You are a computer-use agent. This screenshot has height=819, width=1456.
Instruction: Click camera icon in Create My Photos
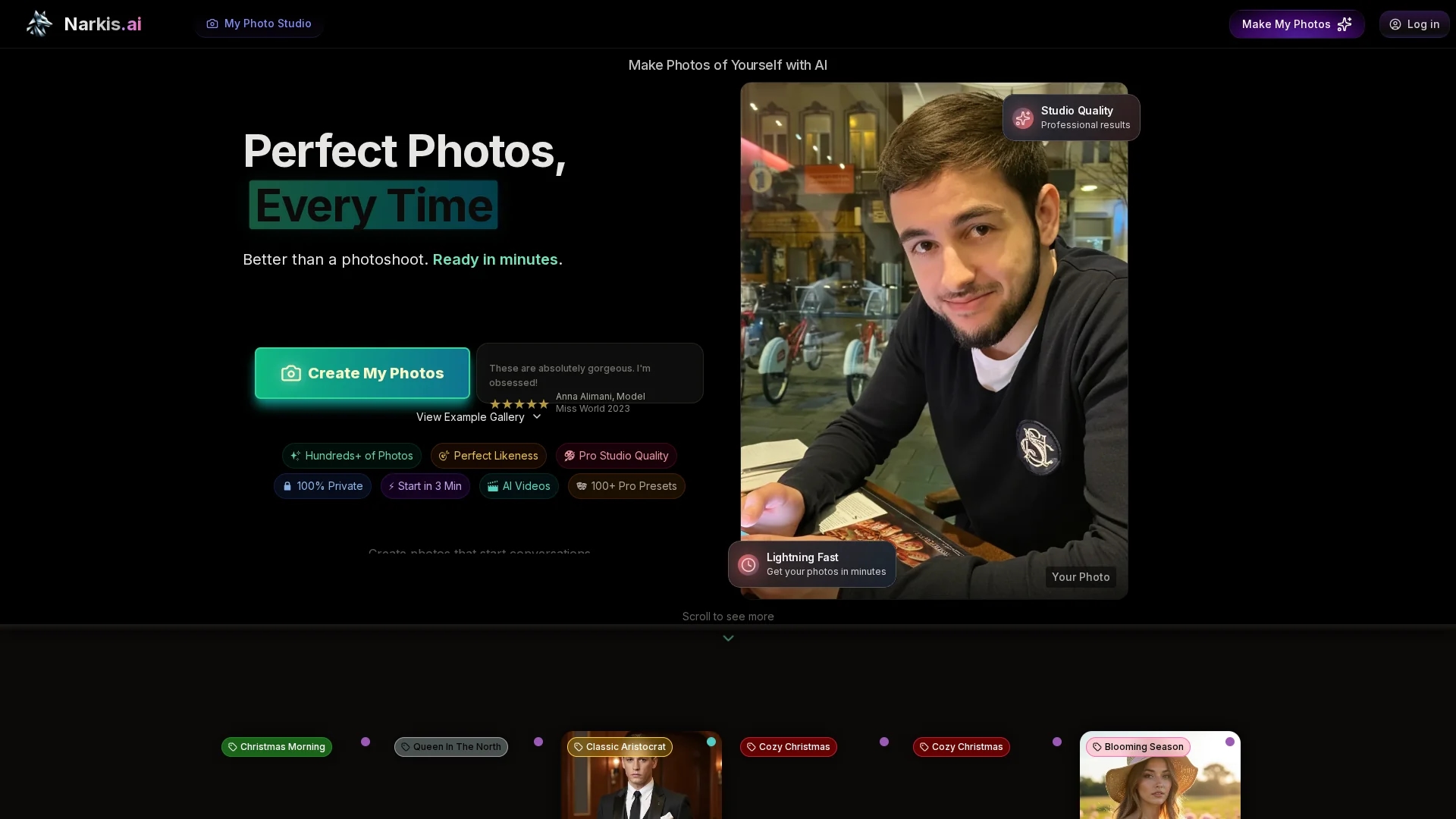point(291,373)
